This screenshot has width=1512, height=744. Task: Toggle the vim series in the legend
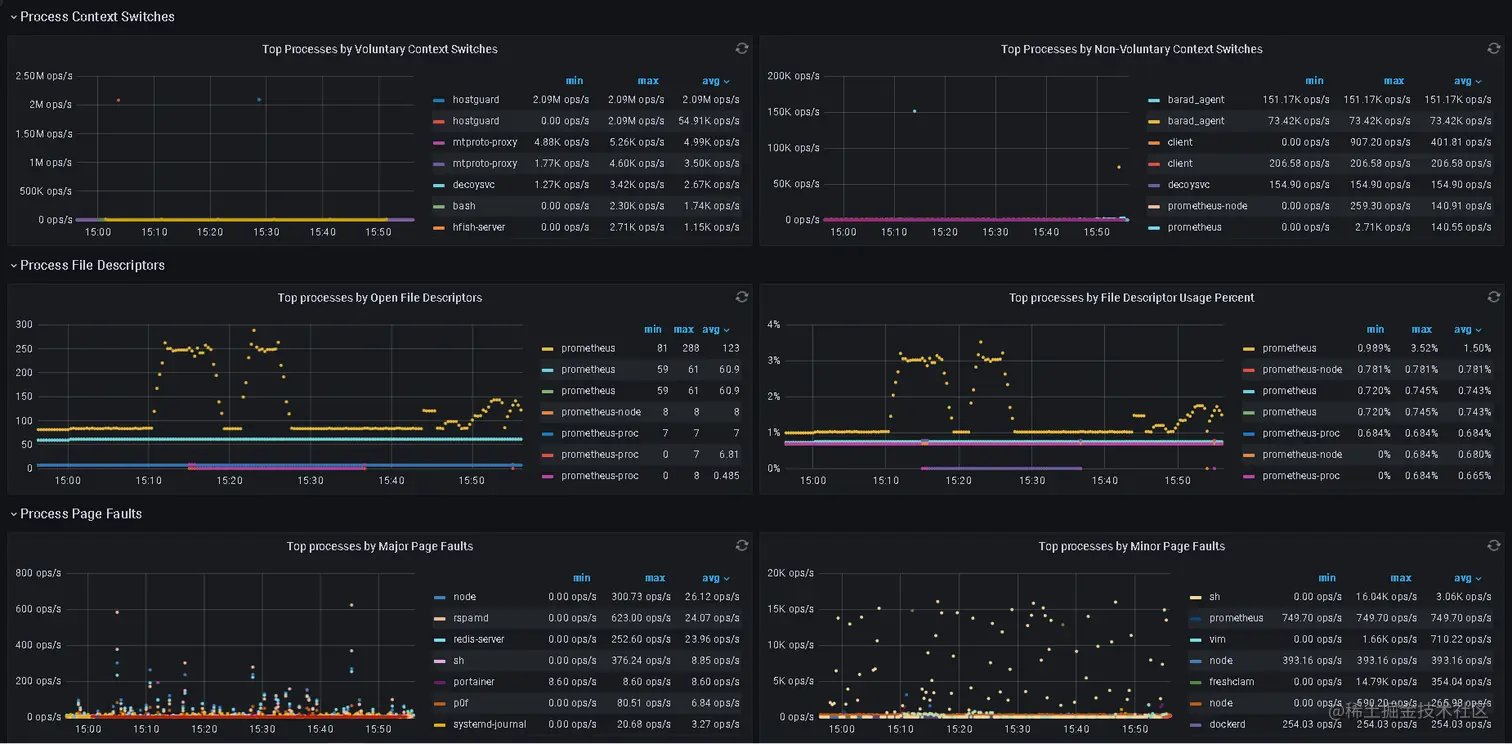click(x=1217, y=639)
